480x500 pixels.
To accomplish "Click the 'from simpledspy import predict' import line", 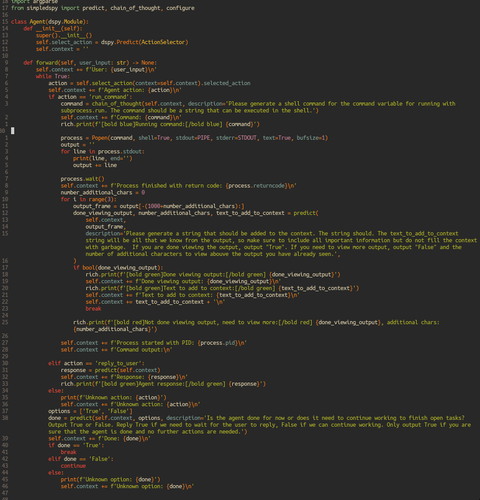I will (x=103, y=8).
